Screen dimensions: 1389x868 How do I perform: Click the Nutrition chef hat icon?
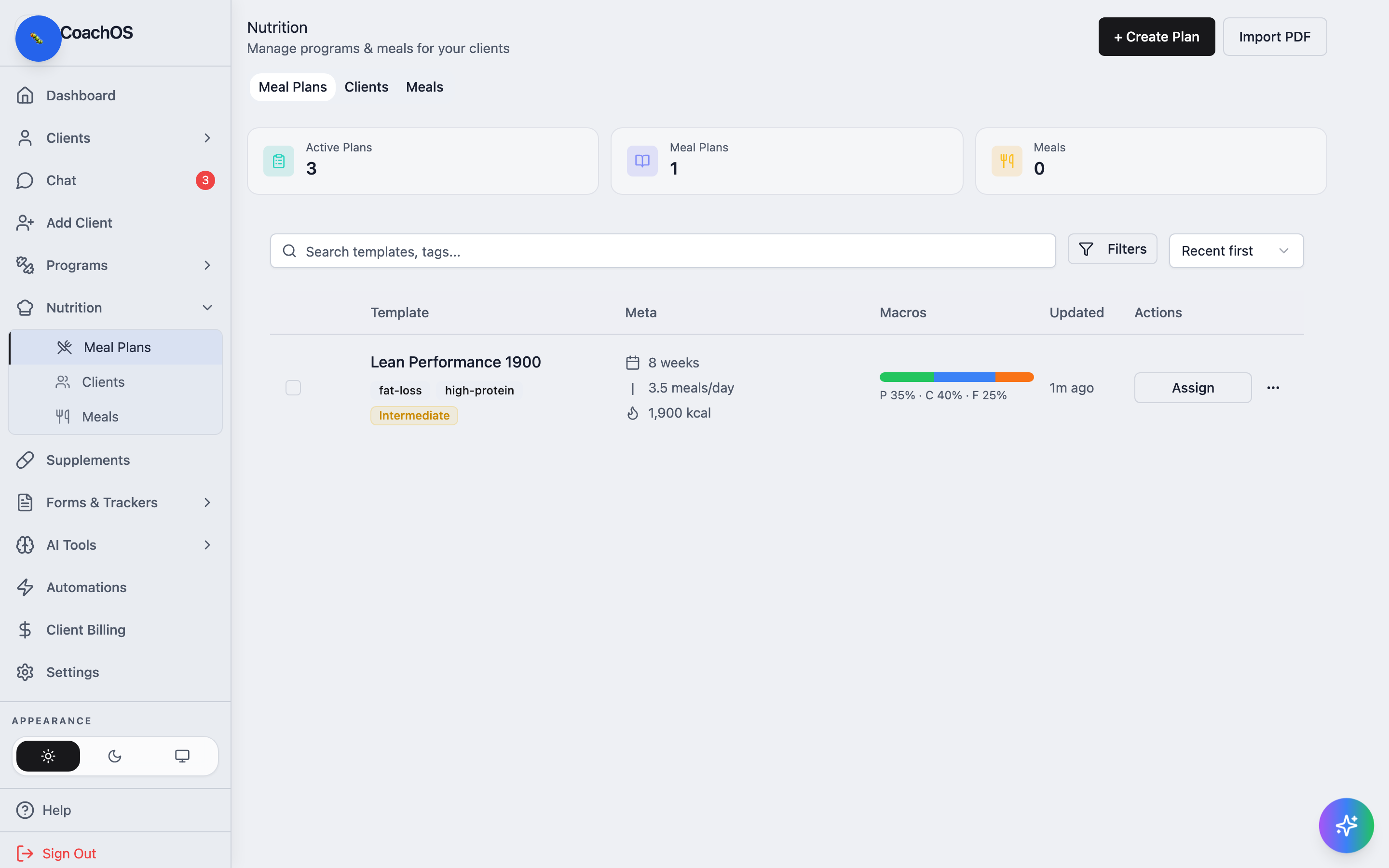[x=25, y=308]
